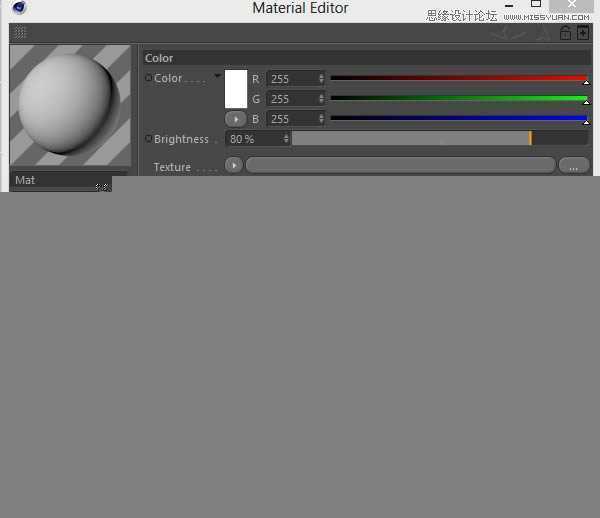Click the left navigation arrow in toolbar
Image resolution: width=600 pixels, height=518 pixels.
point(502,34)
